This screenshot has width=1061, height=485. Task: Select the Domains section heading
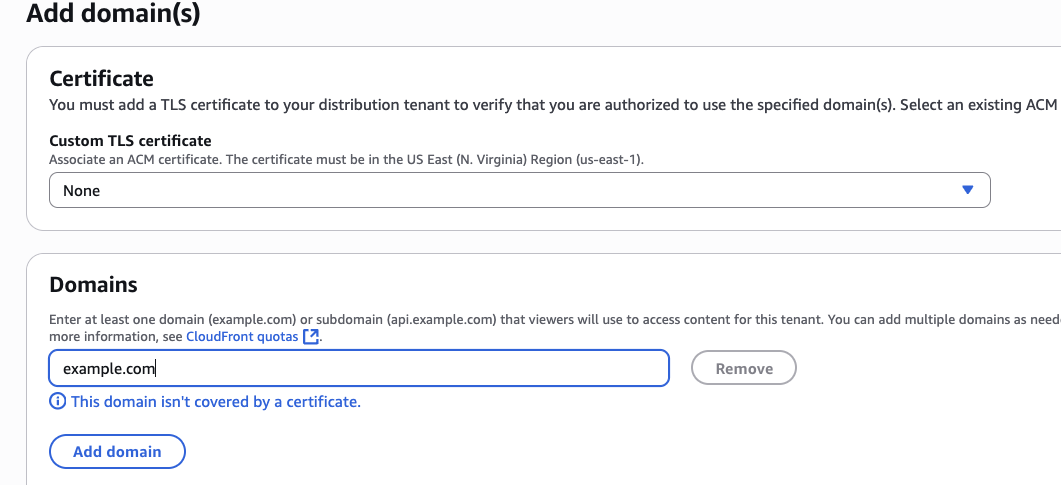pos(93,285)
